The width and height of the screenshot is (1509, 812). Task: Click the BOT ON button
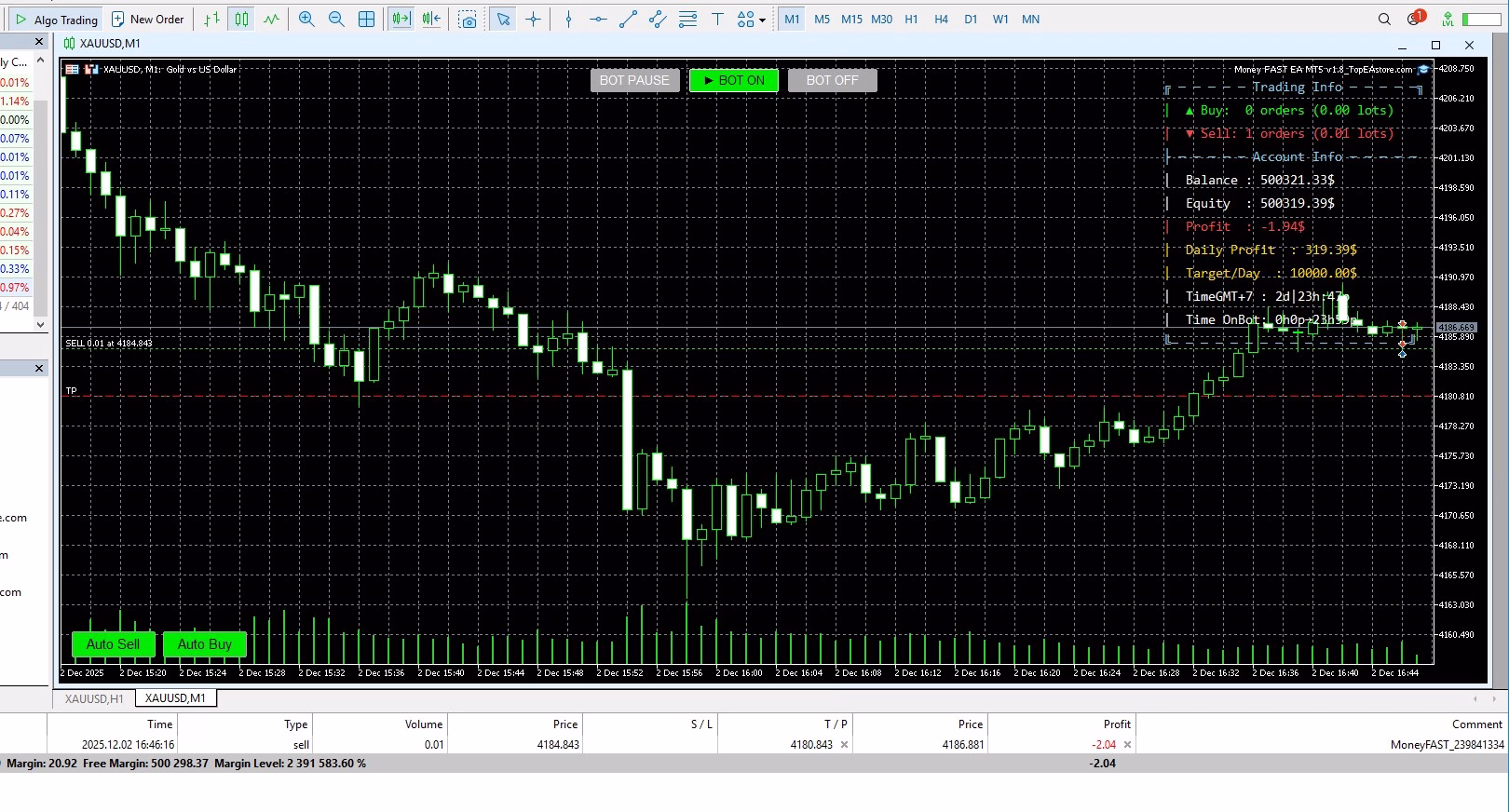coord(734,81)
